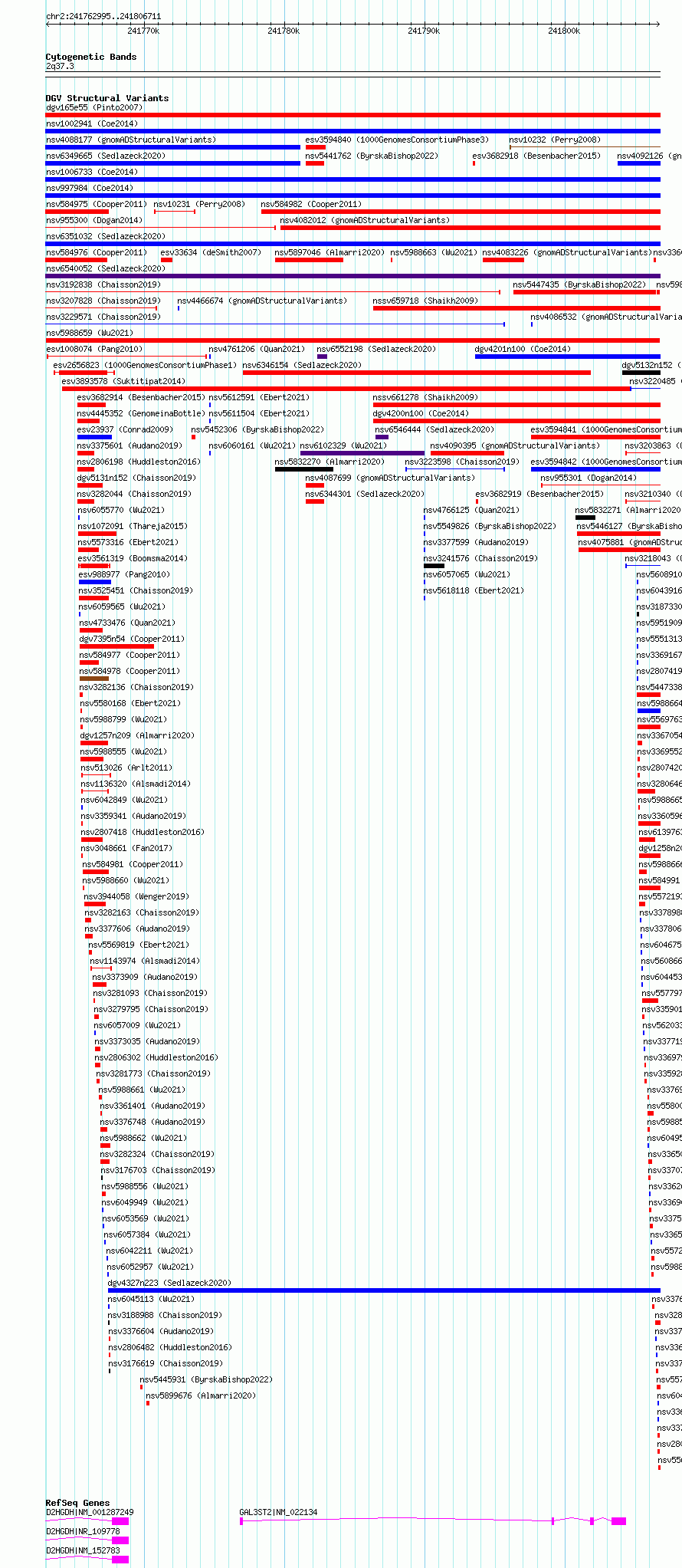Click the 2q37.3 cytogenetic band label
682x1568 pixels.
(x=60, y=66)
